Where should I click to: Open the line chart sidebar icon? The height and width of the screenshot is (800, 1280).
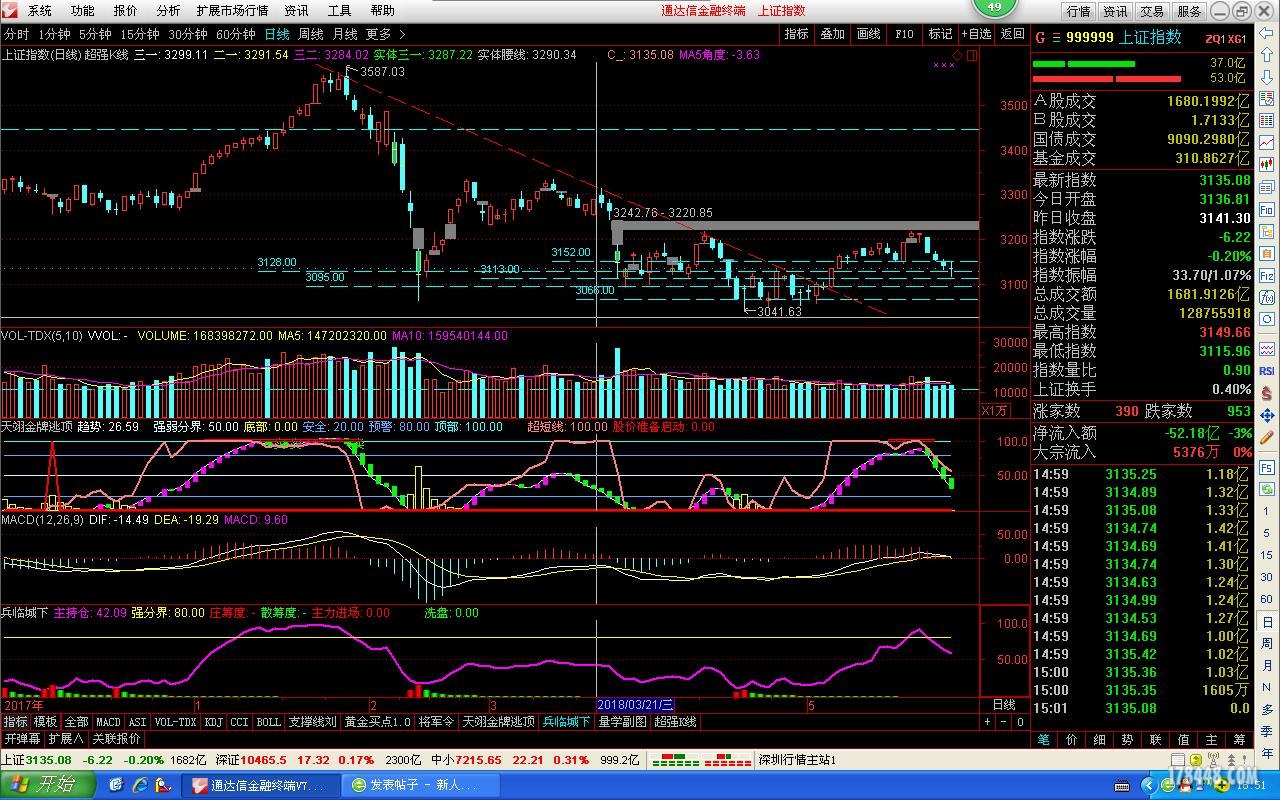tap(1267, 143)
